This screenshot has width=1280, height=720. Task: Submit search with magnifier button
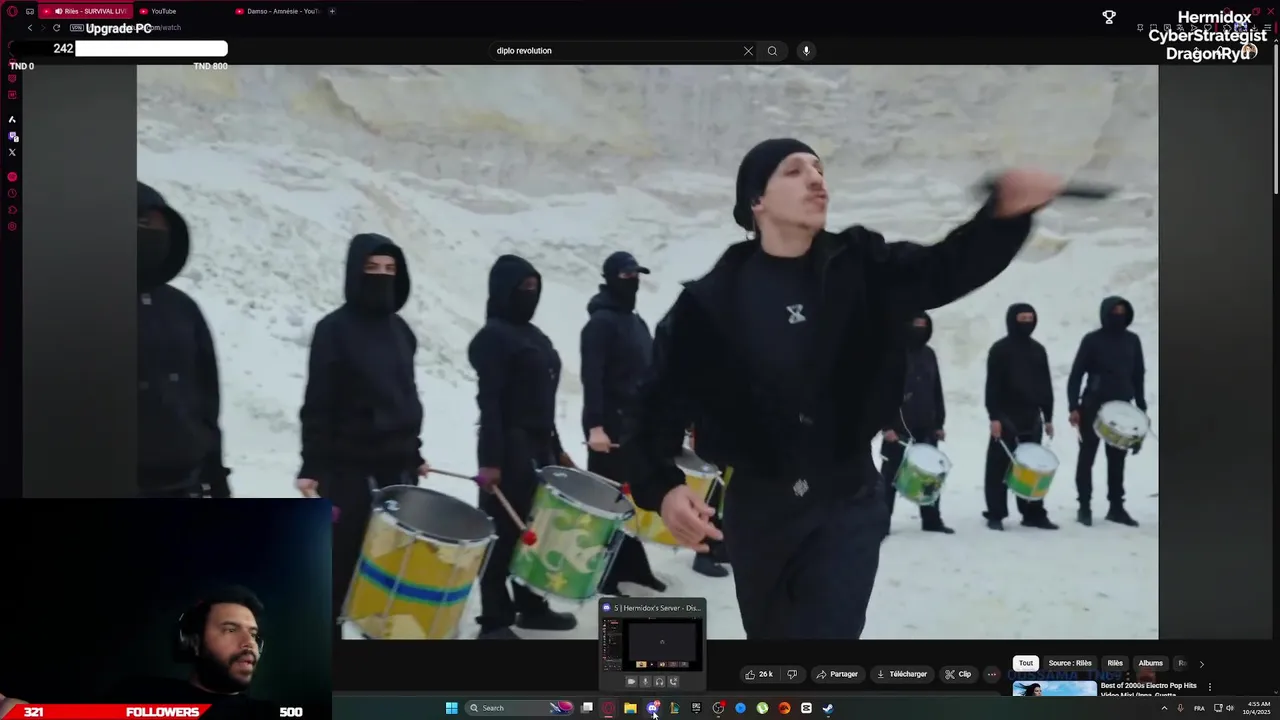(772, 51)
